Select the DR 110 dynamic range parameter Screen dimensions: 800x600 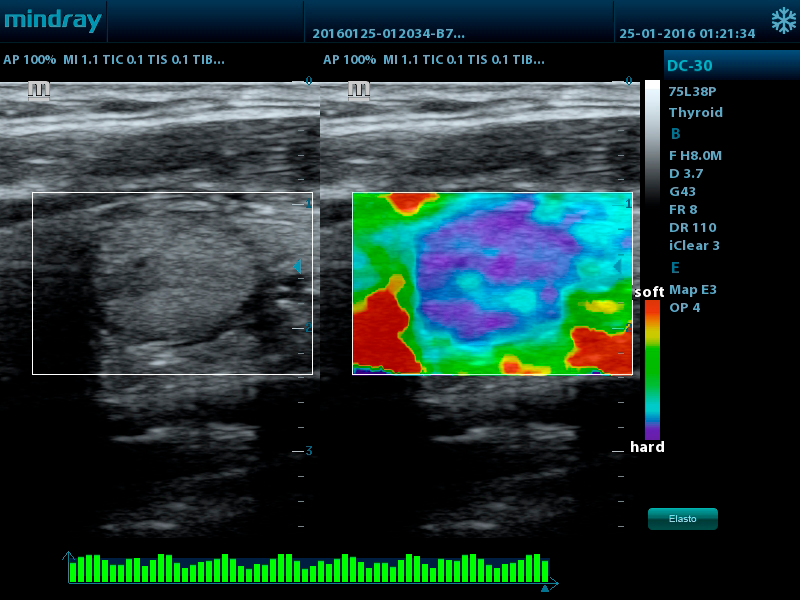point(692,227)
